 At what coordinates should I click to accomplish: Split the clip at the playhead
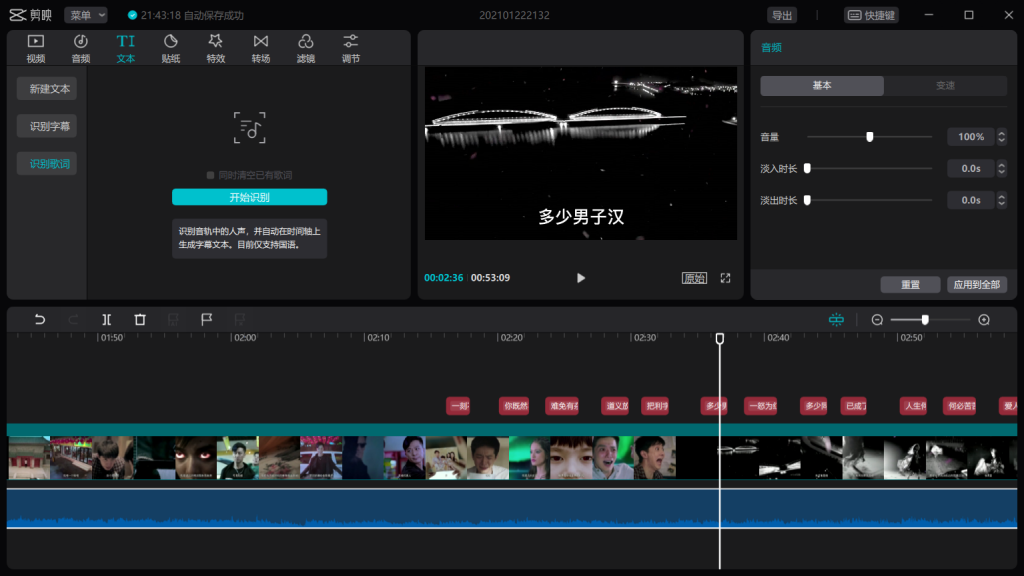pos(106,319)
